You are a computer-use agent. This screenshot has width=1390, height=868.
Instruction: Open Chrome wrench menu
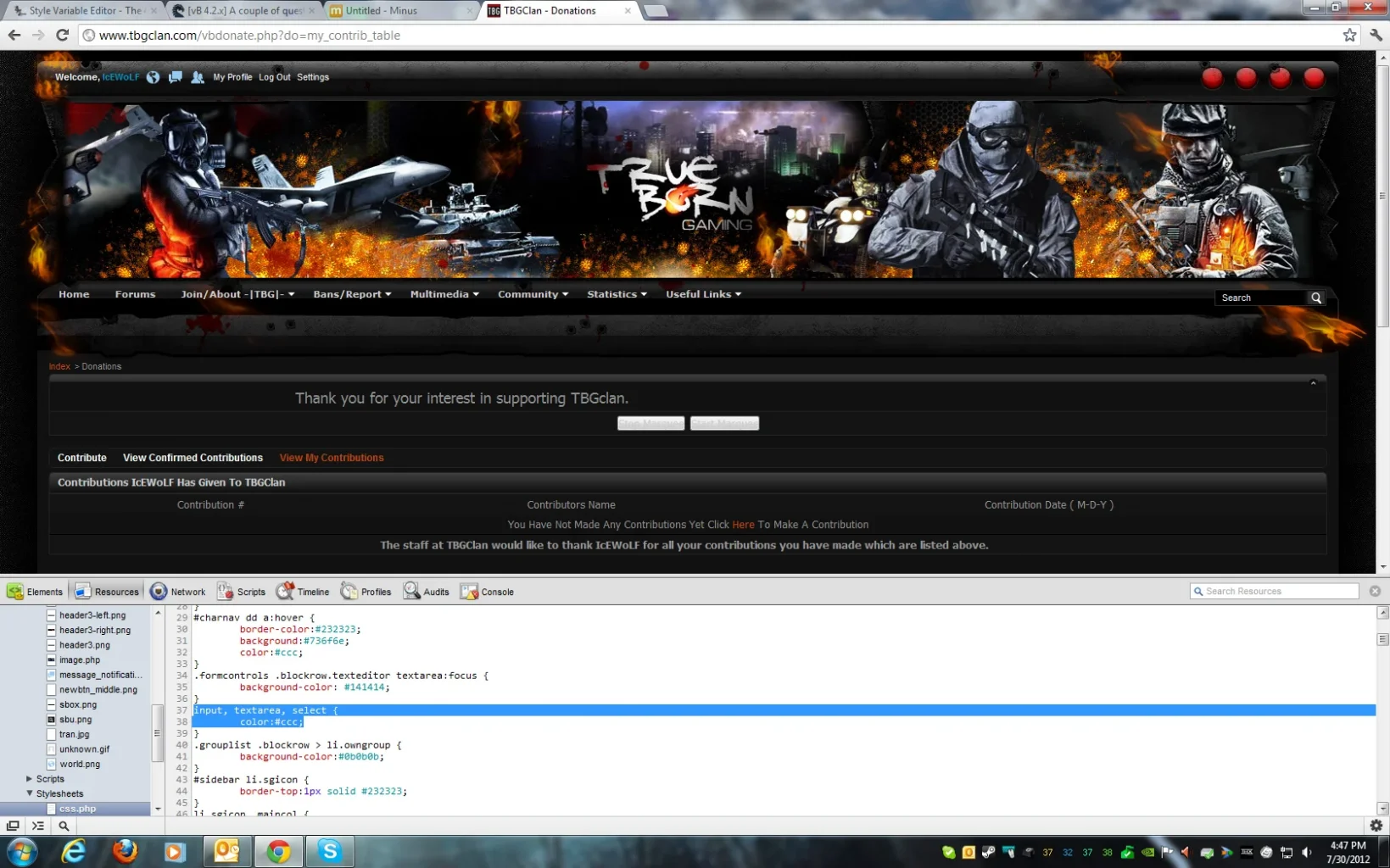click(1376, 35)
